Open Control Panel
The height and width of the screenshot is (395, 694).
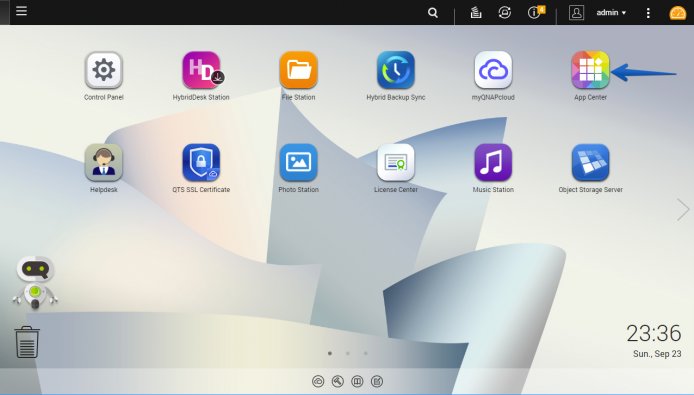pos(104,70)
